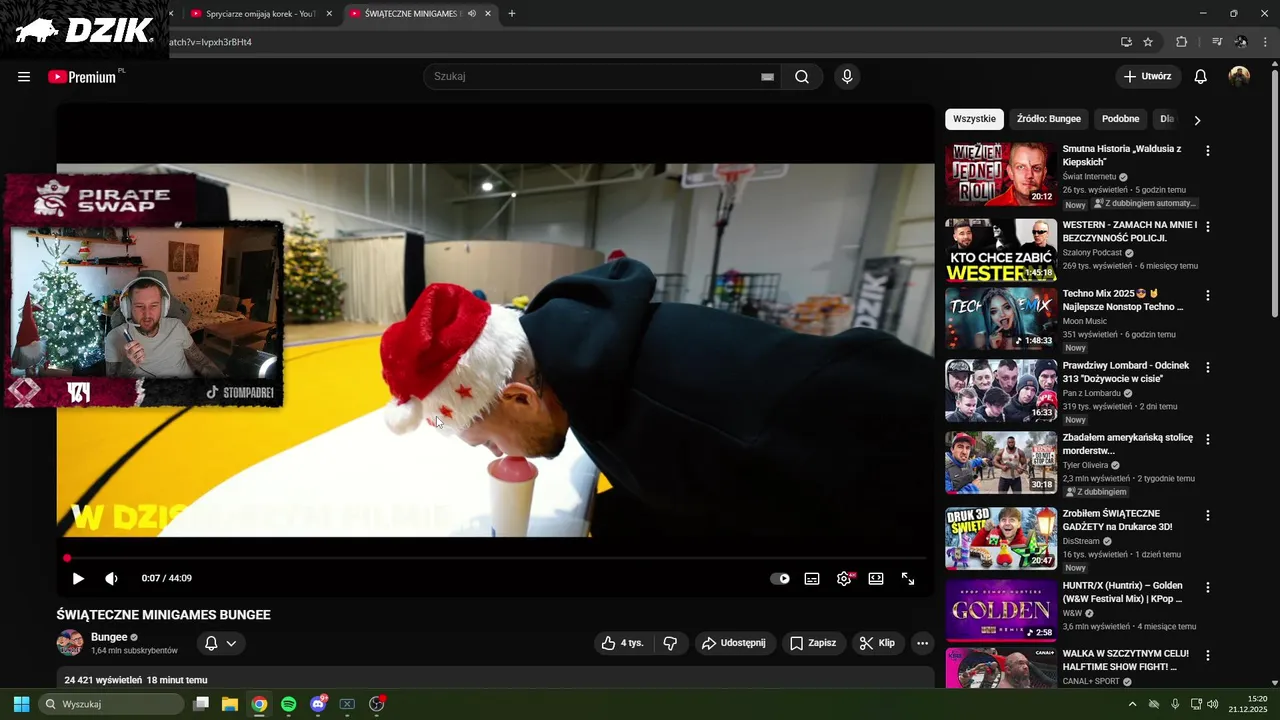Switch to theater mode

click(x=876, y=579)
